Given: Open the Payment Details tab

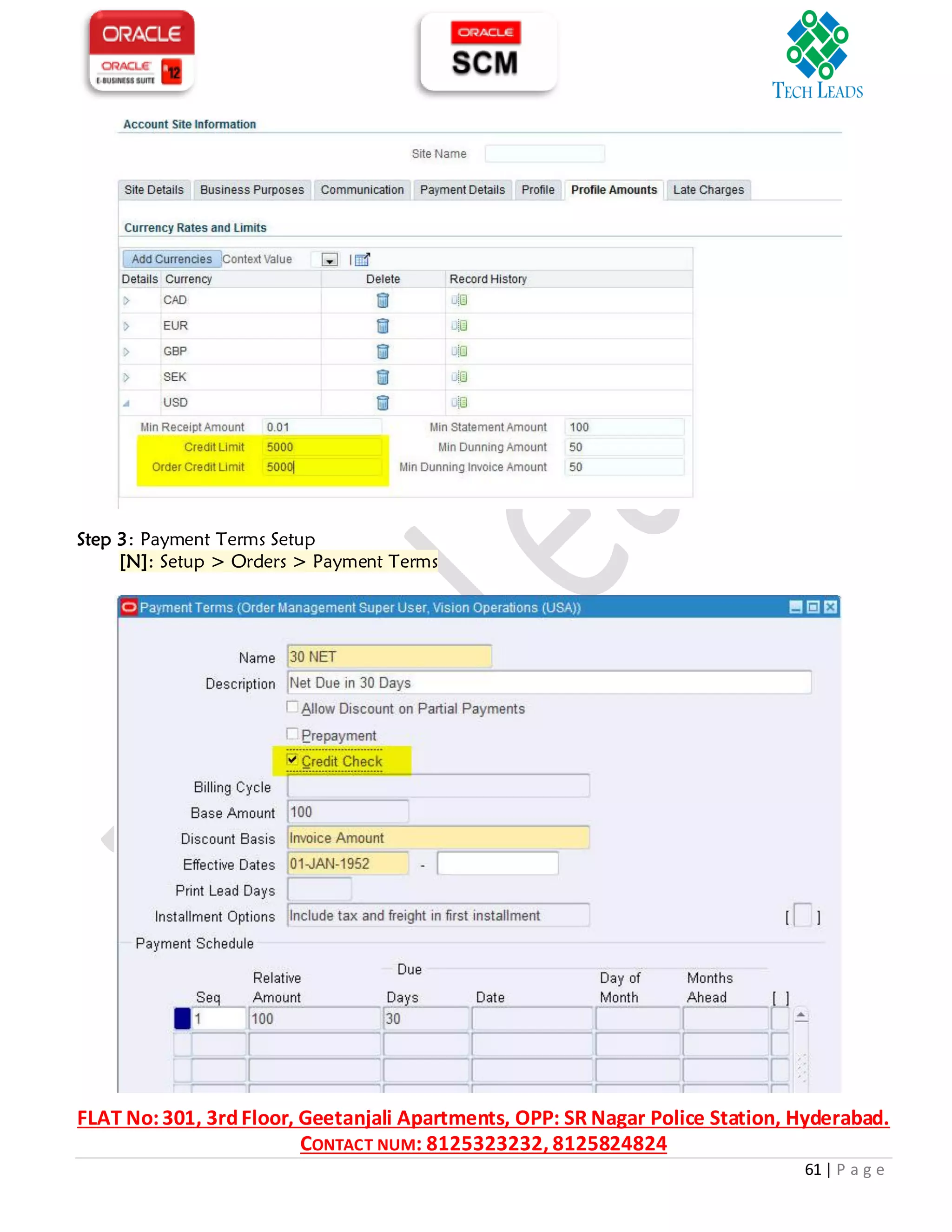Looking at the screenshot, I should pos(462,190).
